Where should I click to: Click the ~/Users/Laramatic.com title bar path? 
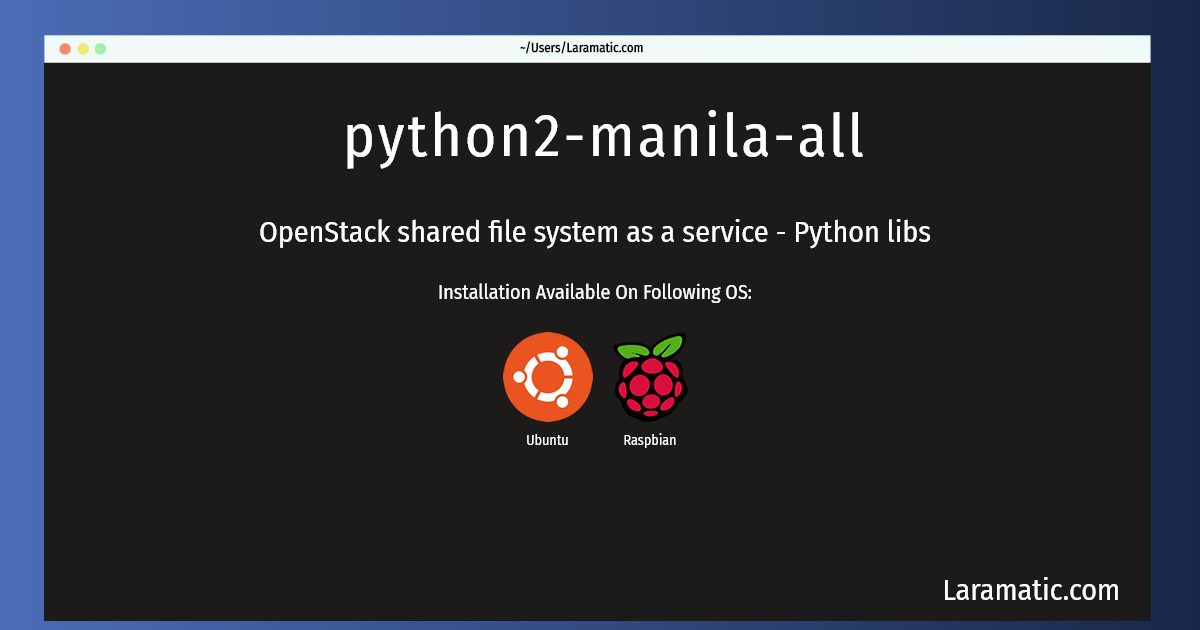pyautogui.click(x=581, y=47)
